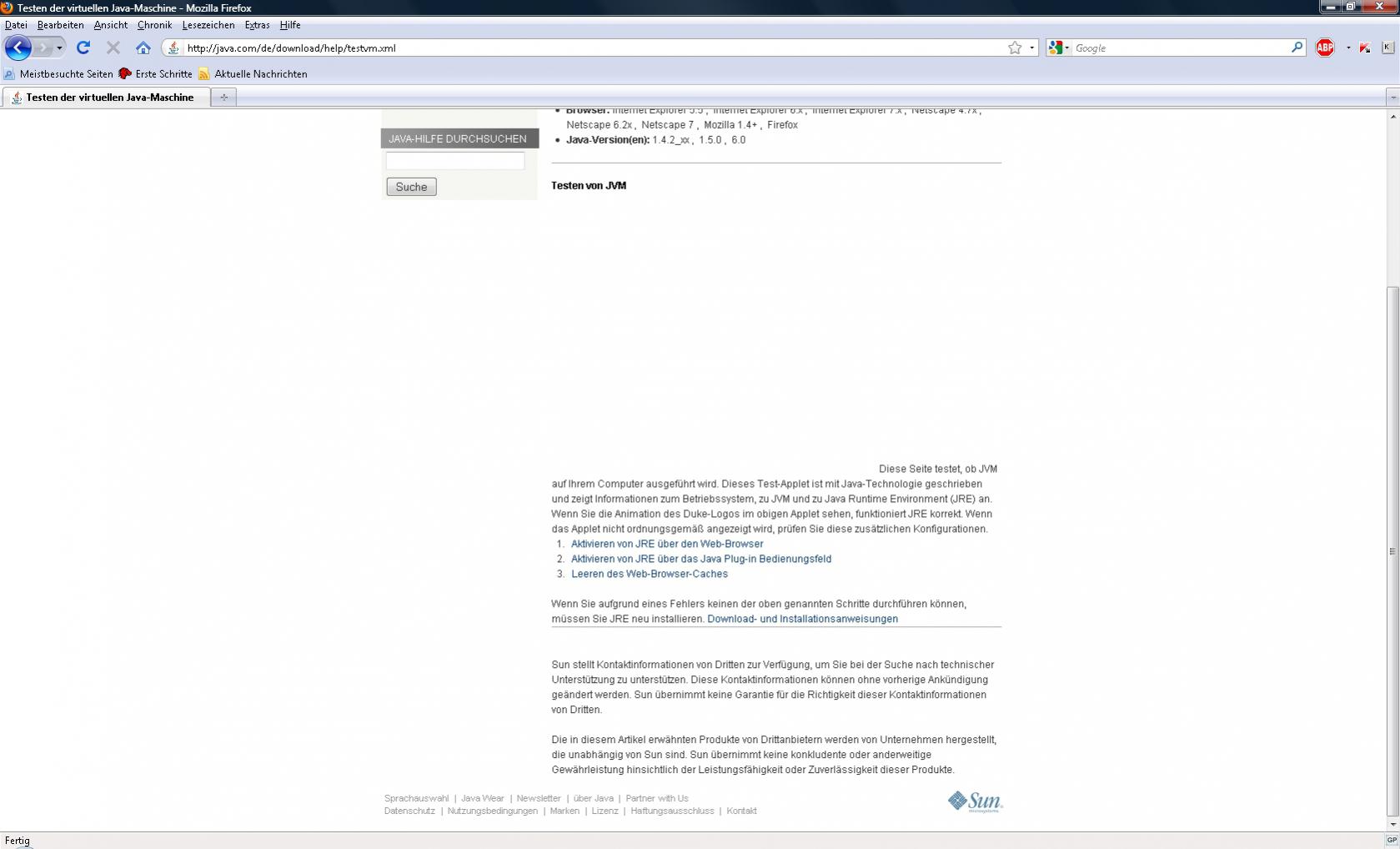
Task: Open the list all tabs dropdown
Action: [x=1392, y=98]
